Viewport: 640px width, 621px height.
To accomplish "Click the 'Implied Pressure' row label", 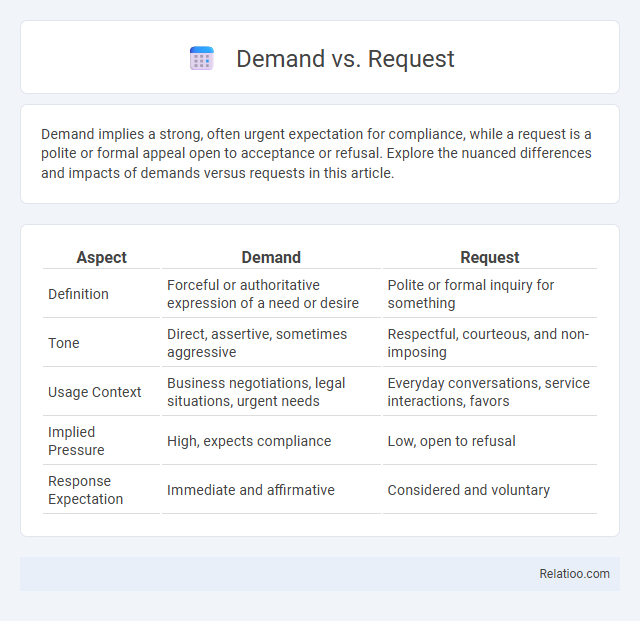I will point(76,441).
